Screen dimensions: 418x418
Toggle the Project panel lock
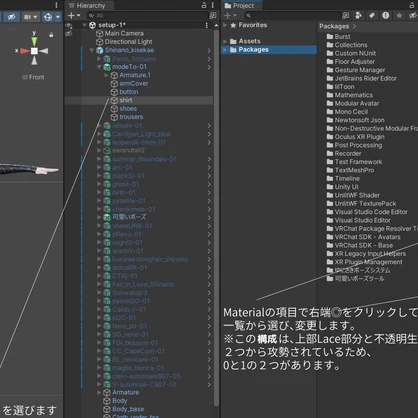(412, 5)
